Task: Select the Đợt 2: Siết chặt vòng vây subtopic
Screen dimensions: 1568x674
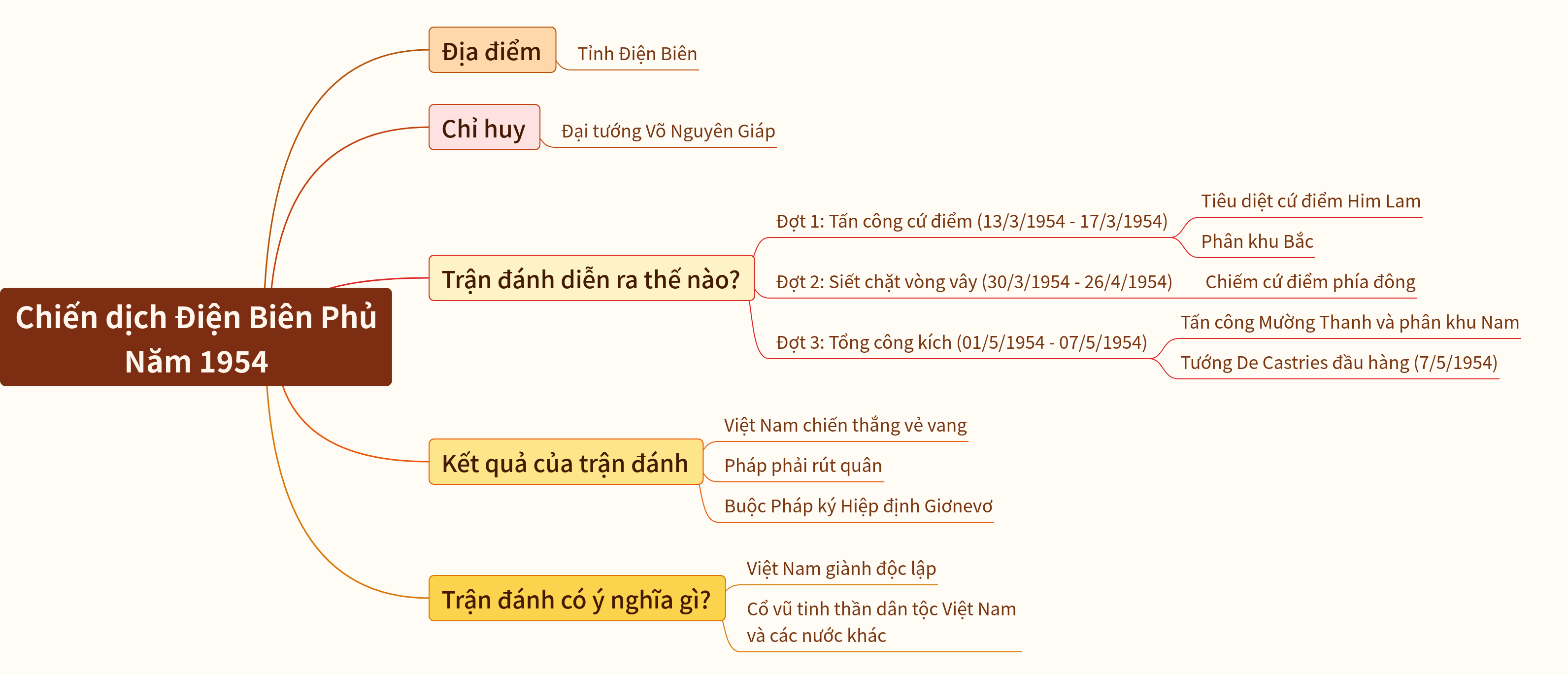Action: (974, 282)
